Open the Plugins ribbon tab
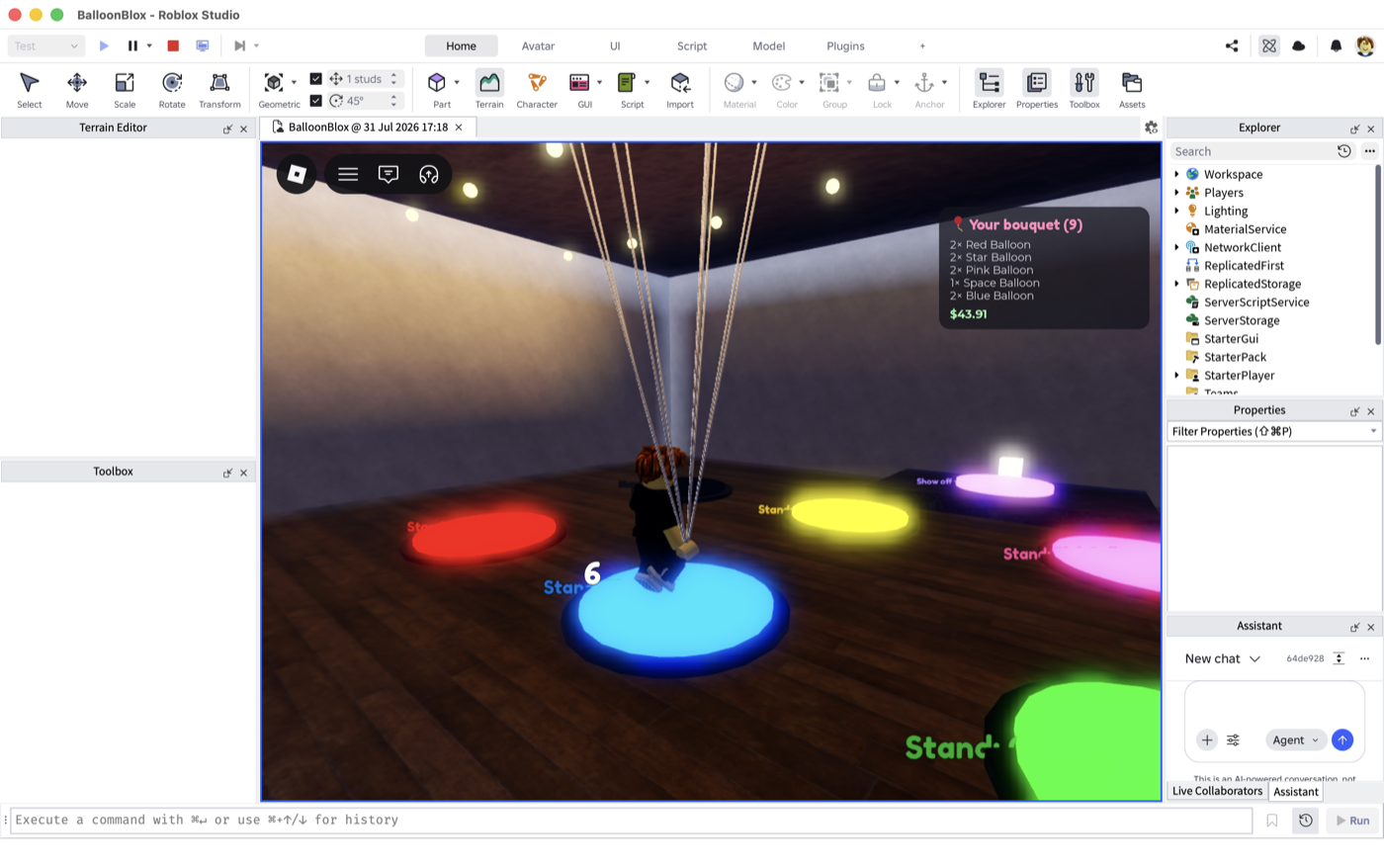The width and height of the screenshot is (1384, 868). click(845, 45)
